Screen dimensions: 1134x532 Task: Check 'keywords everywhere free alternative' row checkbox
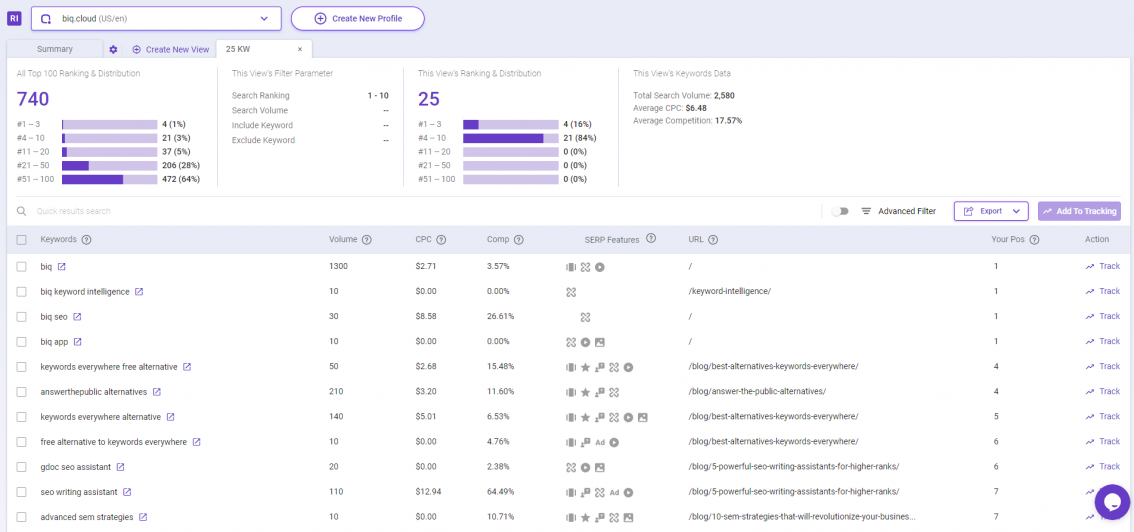(x=22, y=366)
